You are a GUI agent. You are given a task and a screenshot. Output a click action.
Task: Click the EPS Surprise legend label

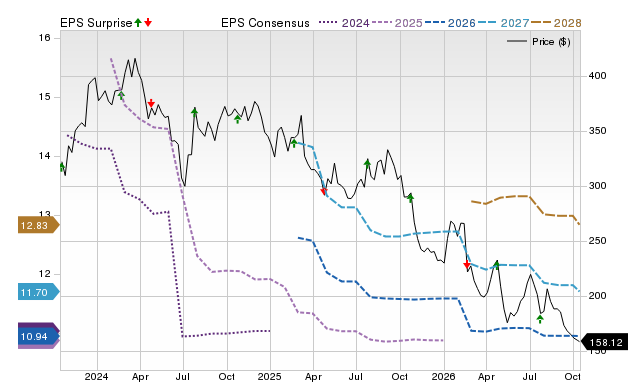96,23
